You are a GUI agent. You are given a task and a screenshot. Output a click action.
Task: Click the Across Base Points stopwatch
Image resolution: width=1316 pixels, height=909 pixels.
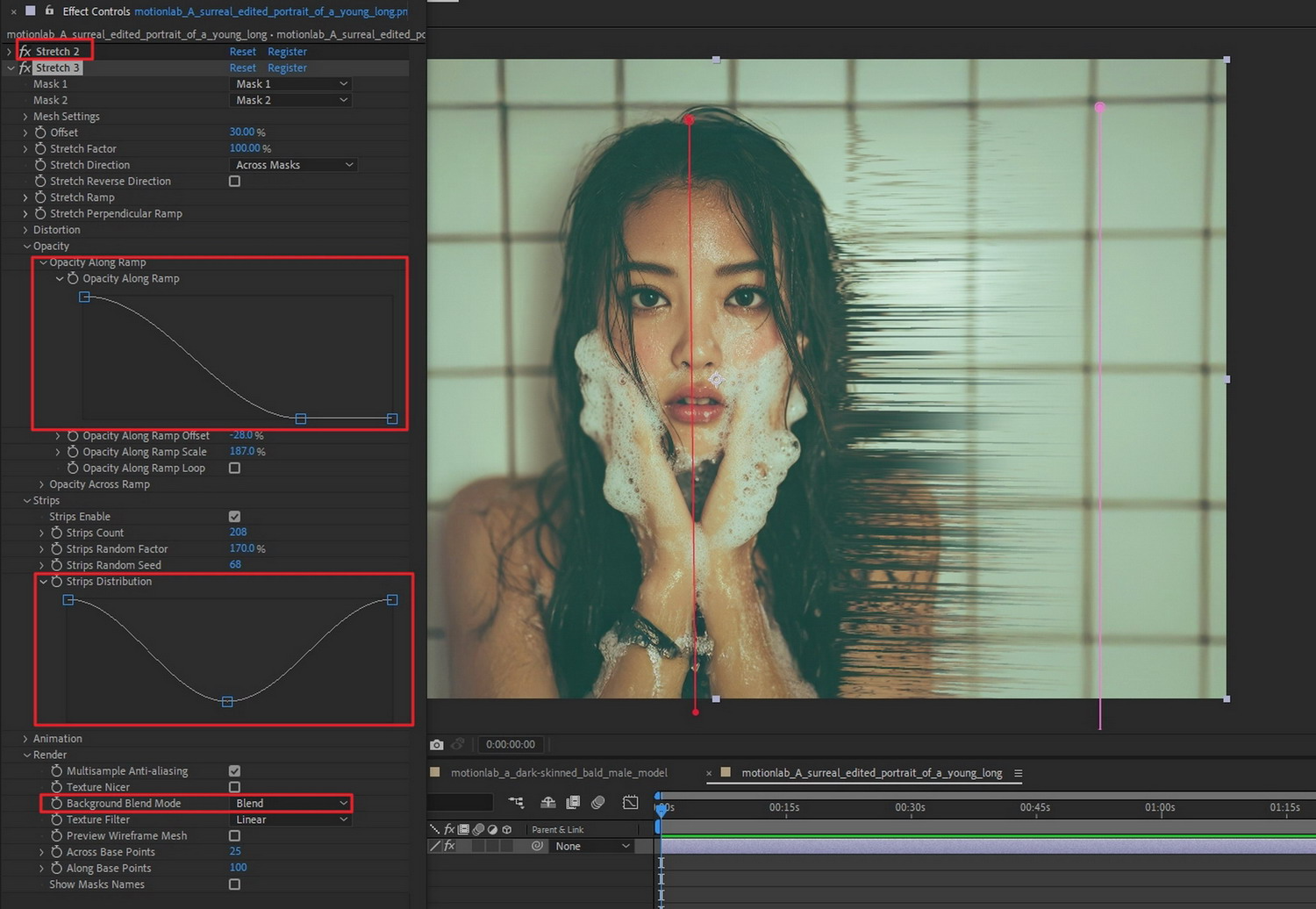(56, 852)
